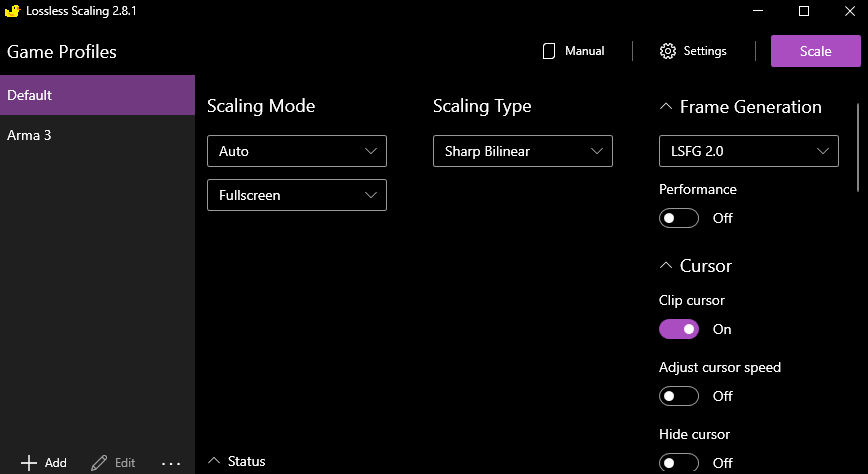Screen dimensions: 868x474
Task: Click the Manual book icon
Action: tap(548, 51)
